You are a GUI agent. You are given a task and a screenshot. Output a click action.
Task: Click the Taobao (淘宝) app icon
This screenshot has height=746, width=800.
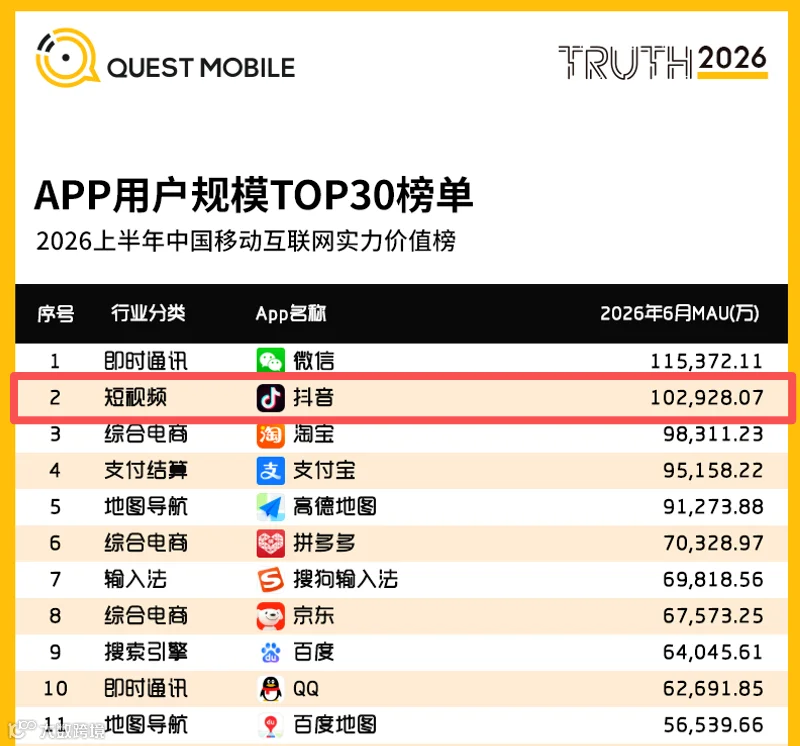pos(270,434)
